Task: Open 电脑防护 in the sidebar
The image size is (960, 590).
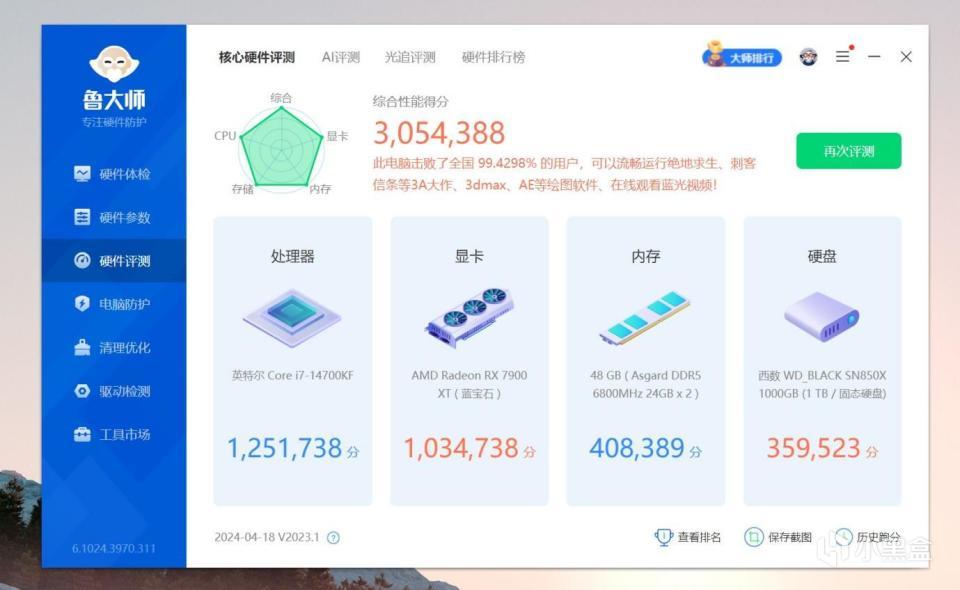Action: pos(113,304)
